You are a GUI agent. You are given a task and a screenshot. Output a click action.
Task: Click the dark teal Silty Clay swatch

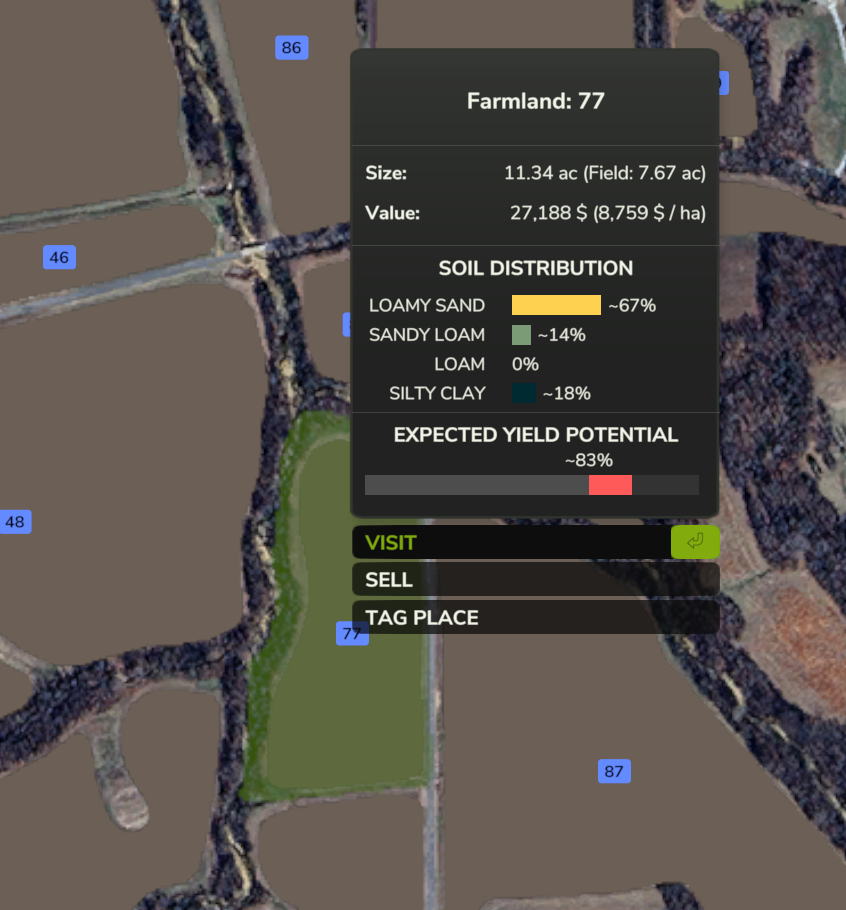coord(523,393)
